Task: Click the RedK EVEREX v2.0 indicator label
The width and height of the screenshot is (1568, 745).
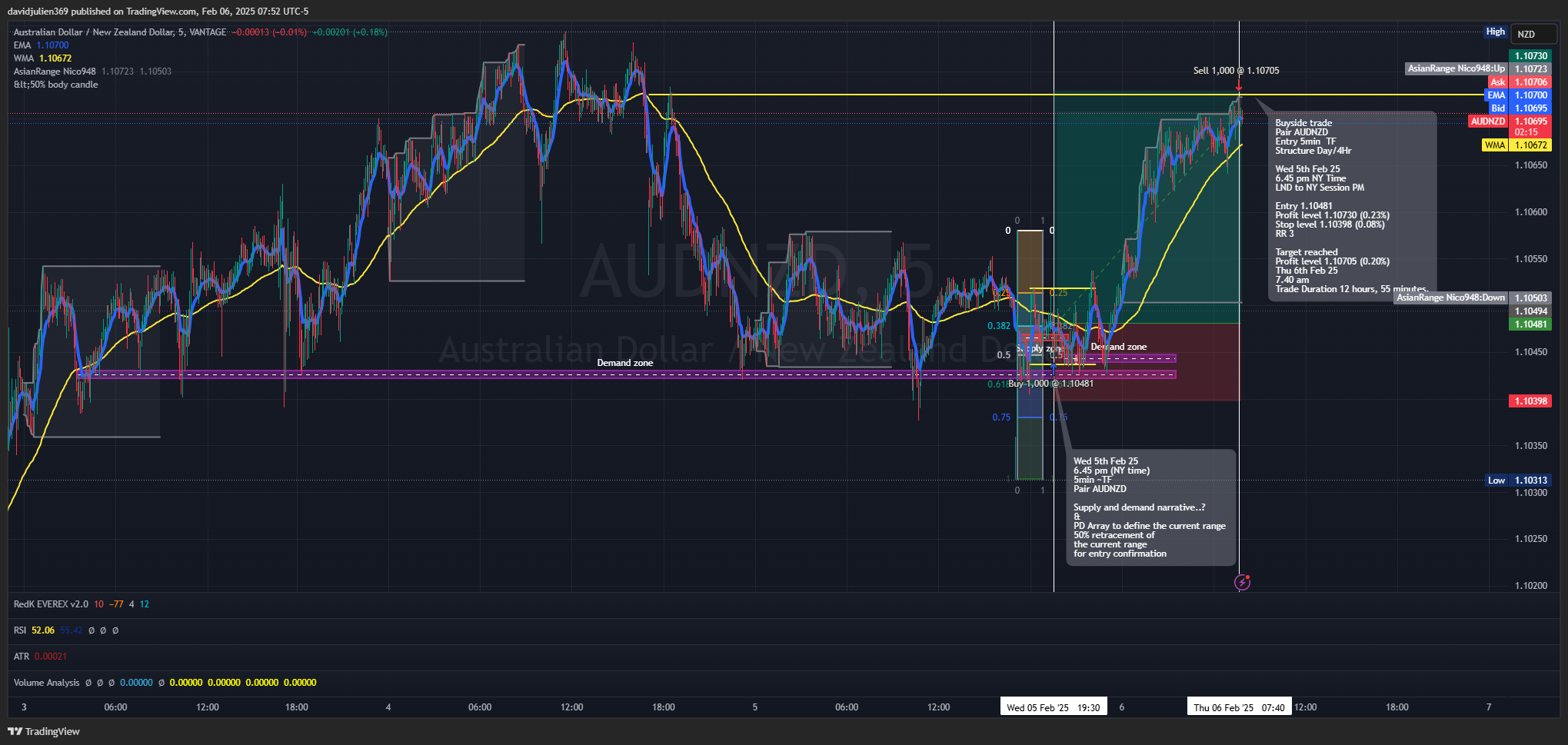Action: 51,604
